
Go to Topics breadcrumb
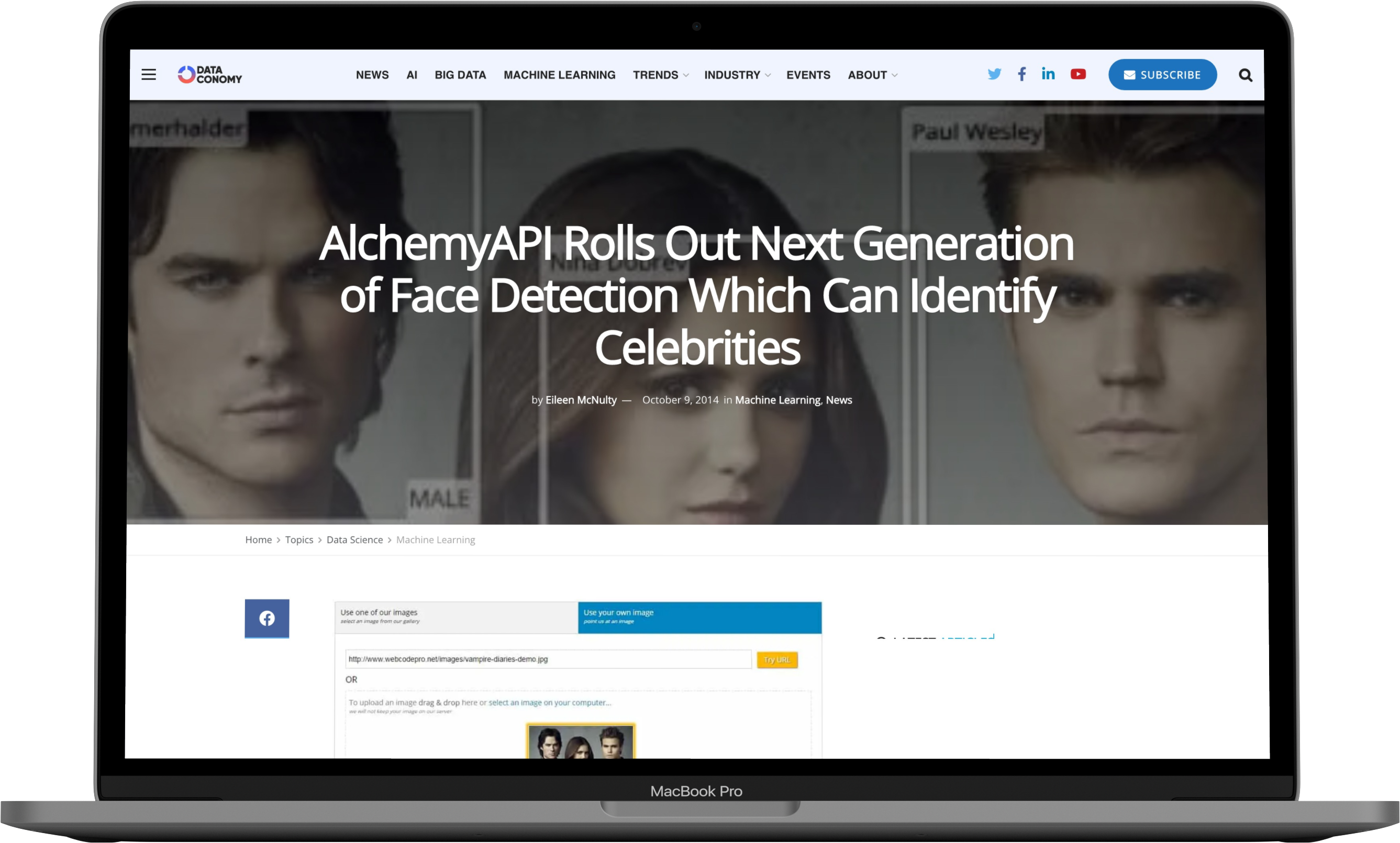pos(299,539)
